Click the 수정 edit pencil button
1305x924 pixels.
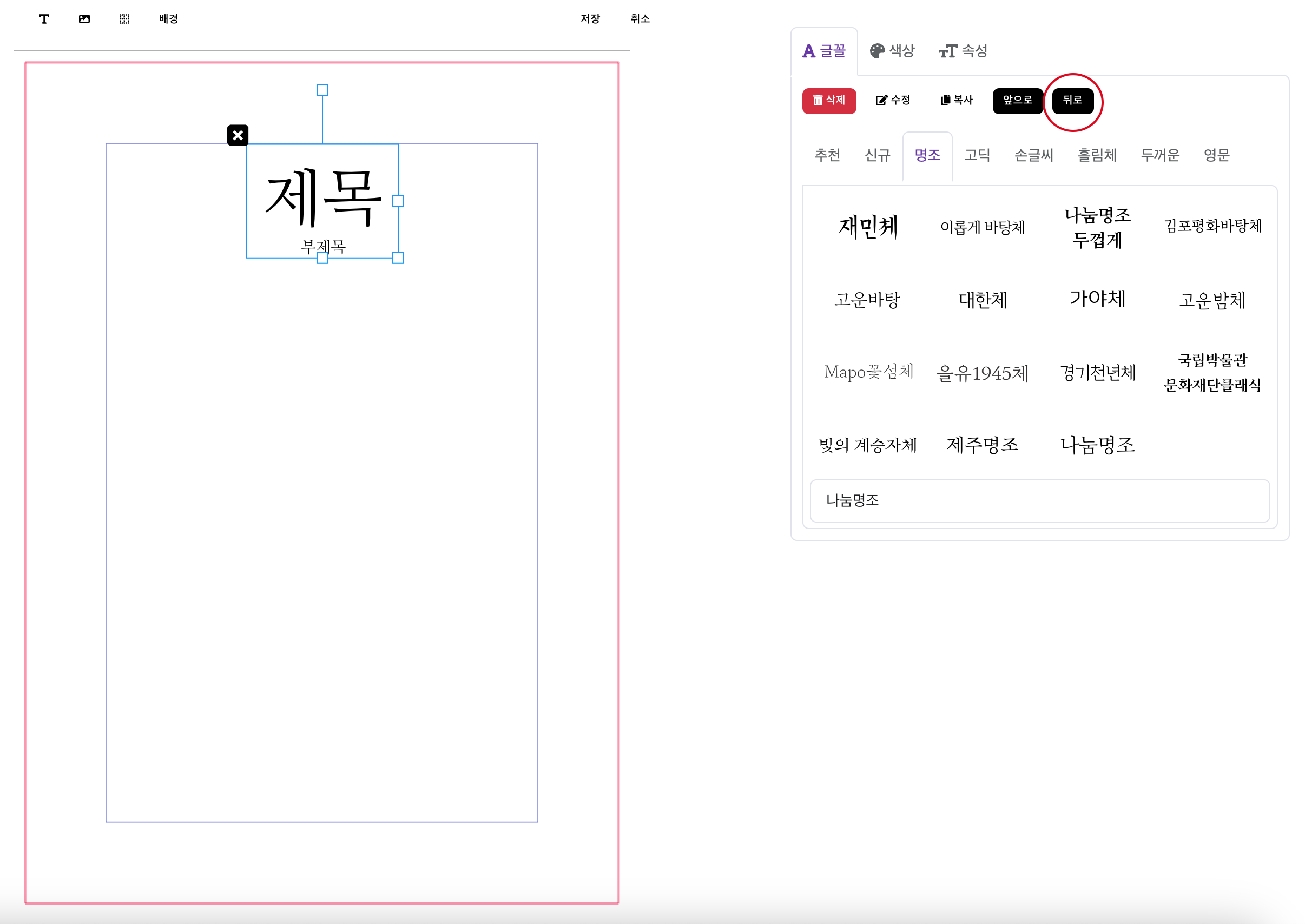[893, 100]
